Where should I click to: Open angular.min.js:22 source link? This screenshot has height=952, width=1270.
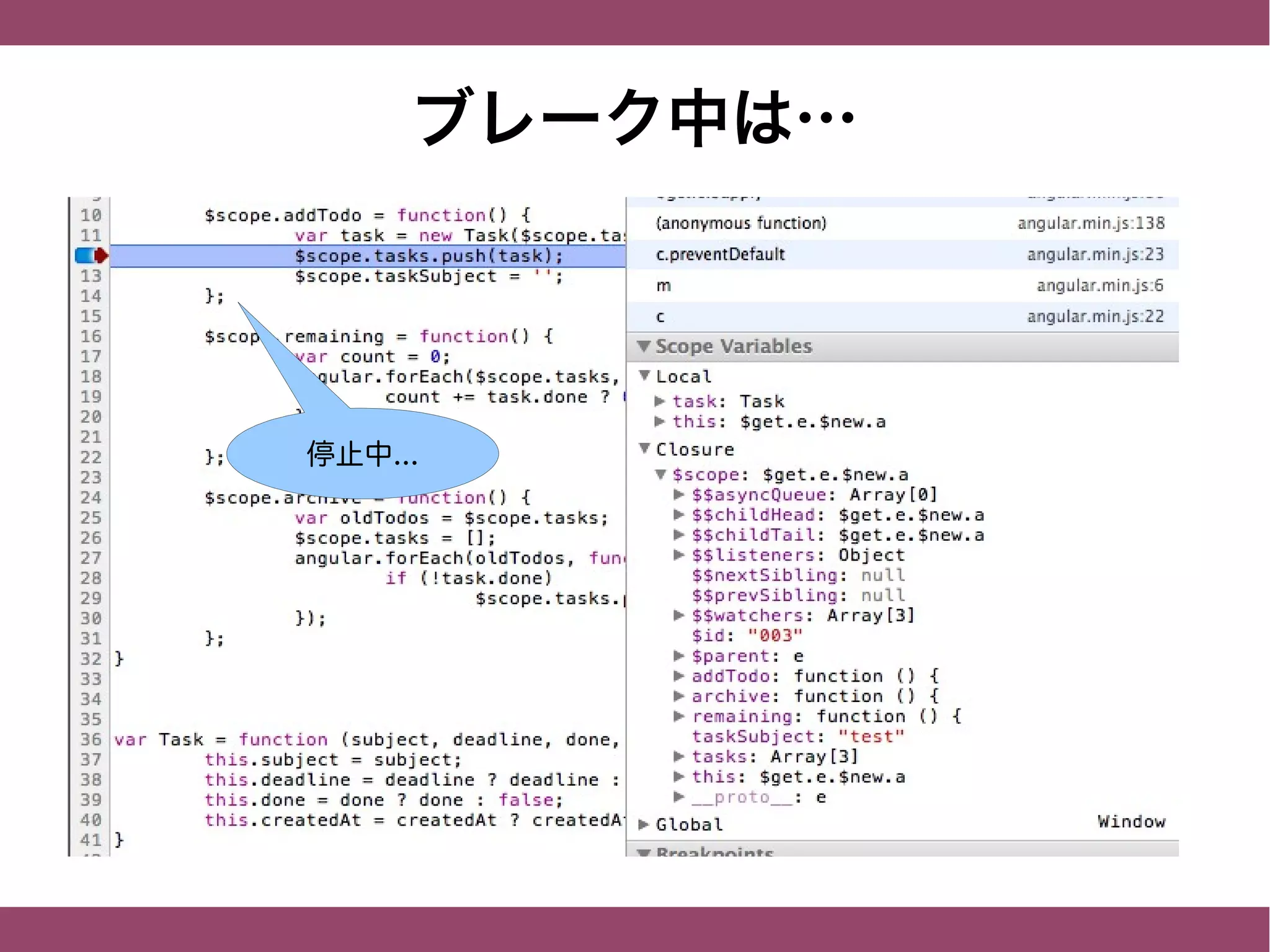tap(1095, 316)
